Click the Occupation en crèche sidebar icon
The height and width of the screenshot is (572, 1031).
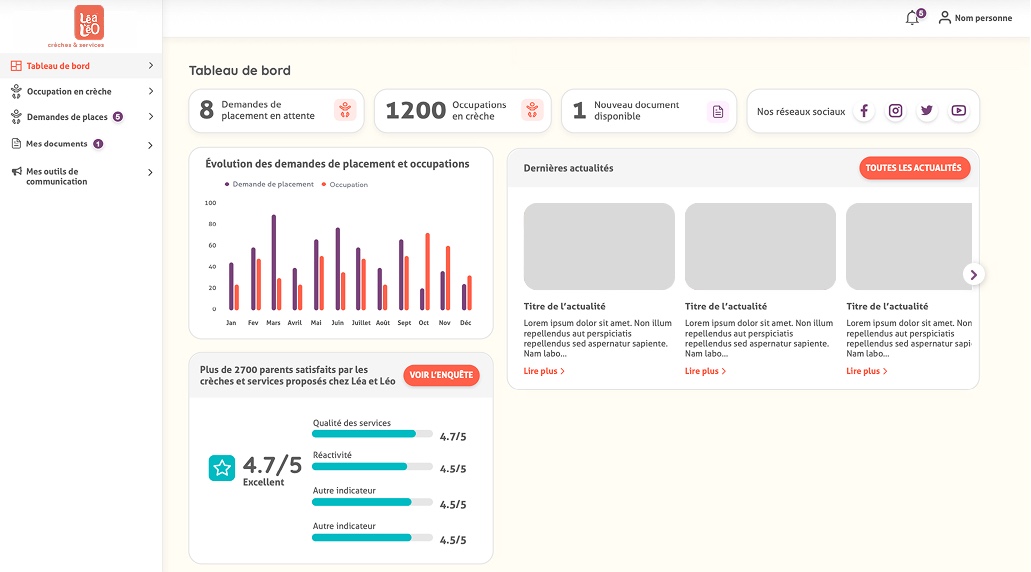[16, 91]
